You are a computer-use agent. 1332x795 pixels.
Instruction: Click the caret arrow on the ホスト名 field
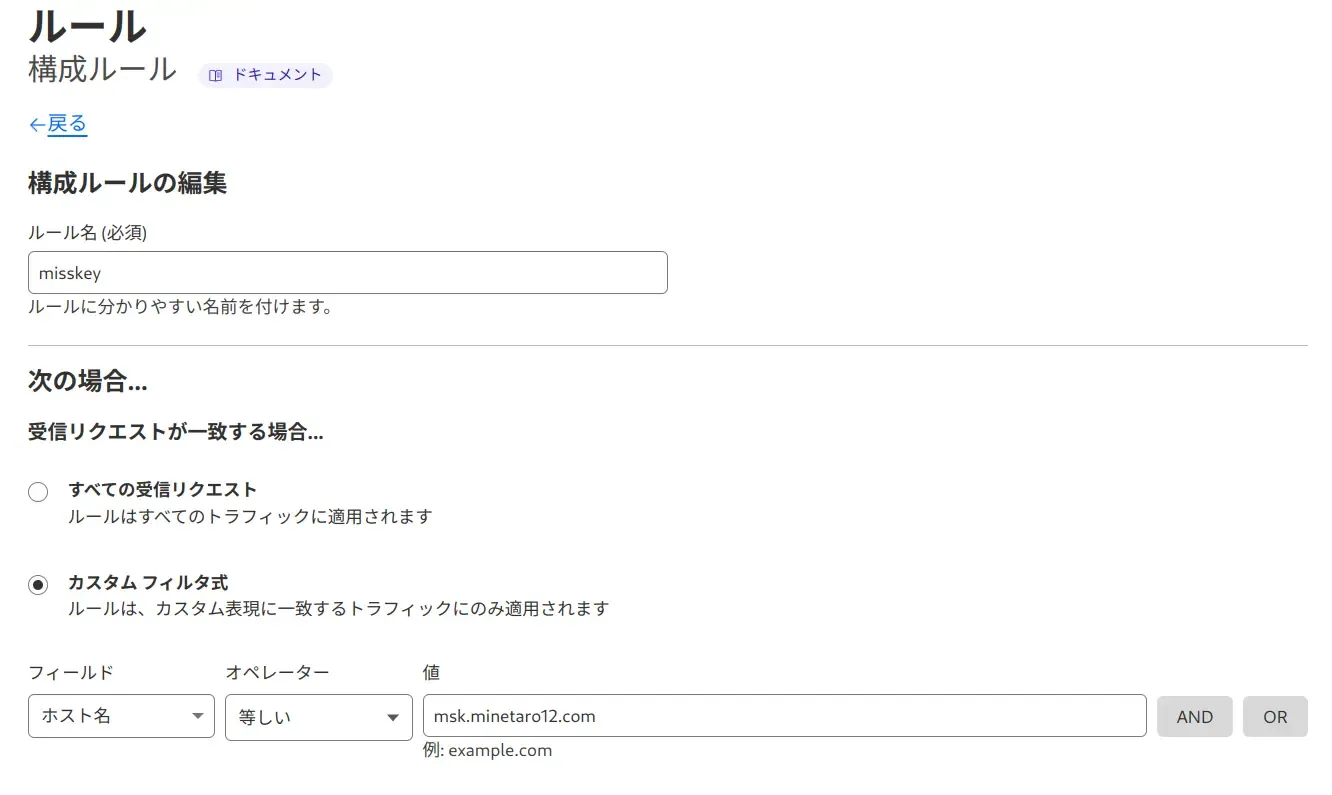click(x=197, y=716)
